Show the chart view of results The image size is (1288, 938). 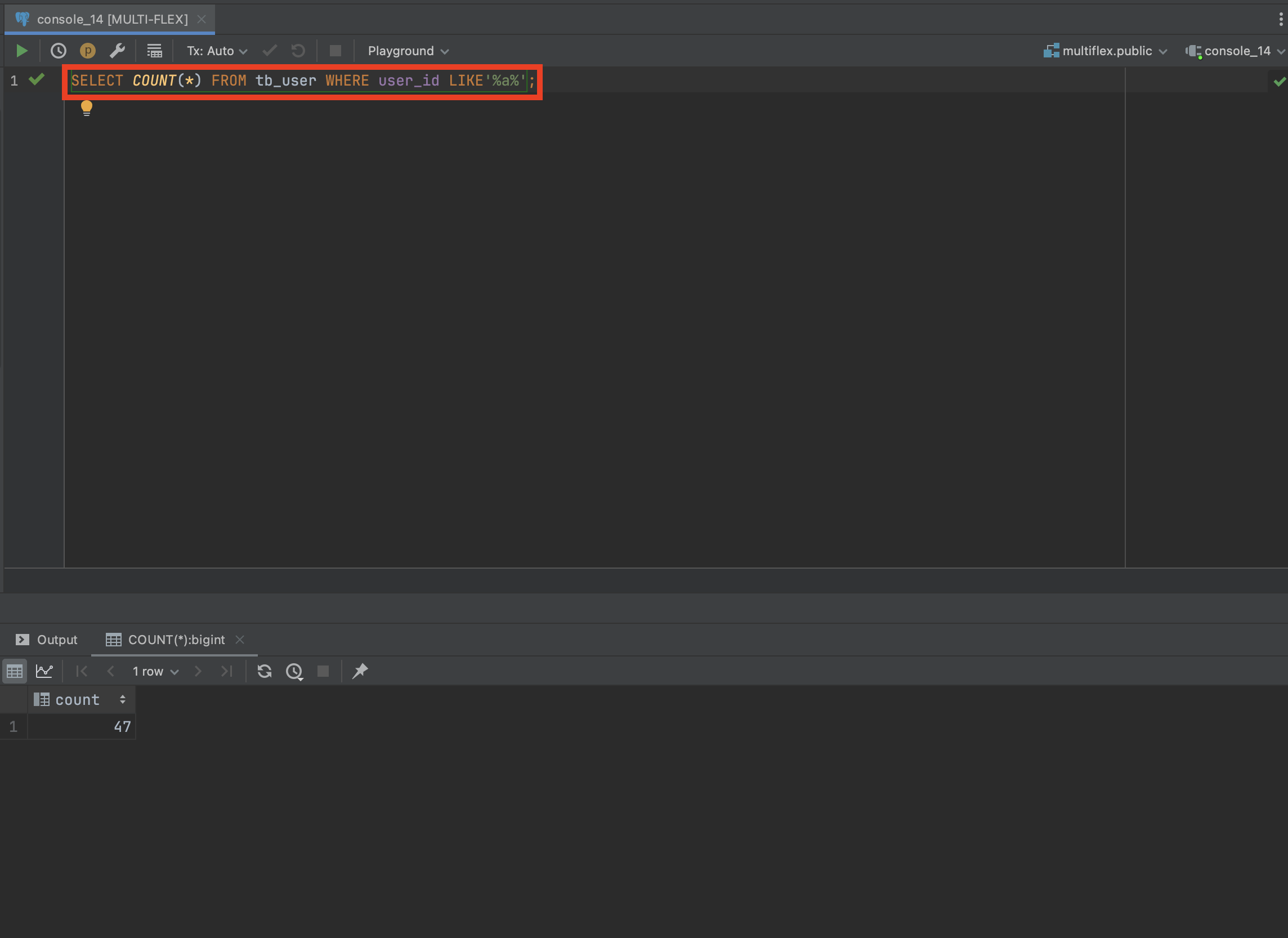tap(44, 672)
